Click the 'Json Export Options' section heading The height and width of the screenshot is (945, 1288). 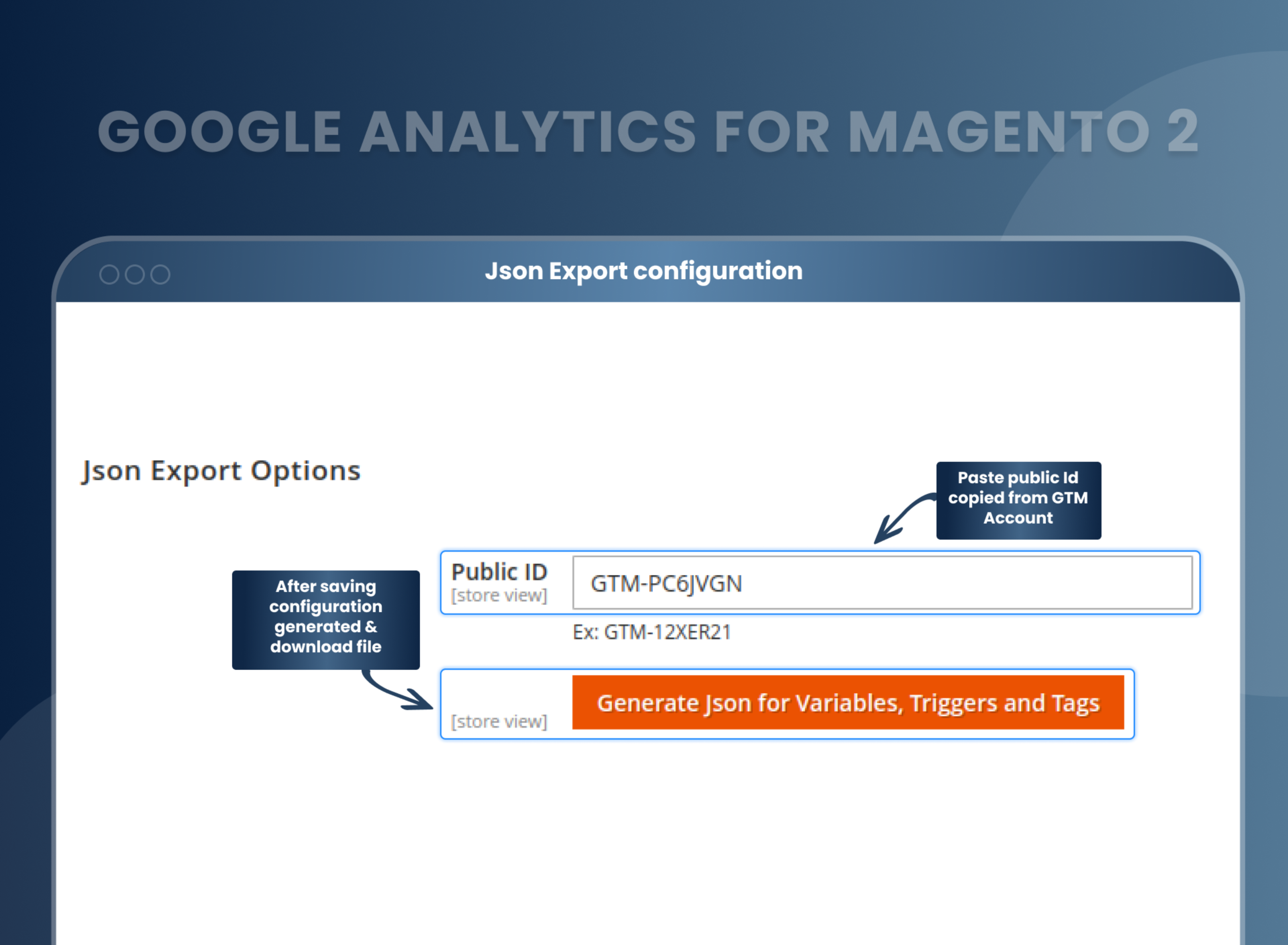(221, 471)
